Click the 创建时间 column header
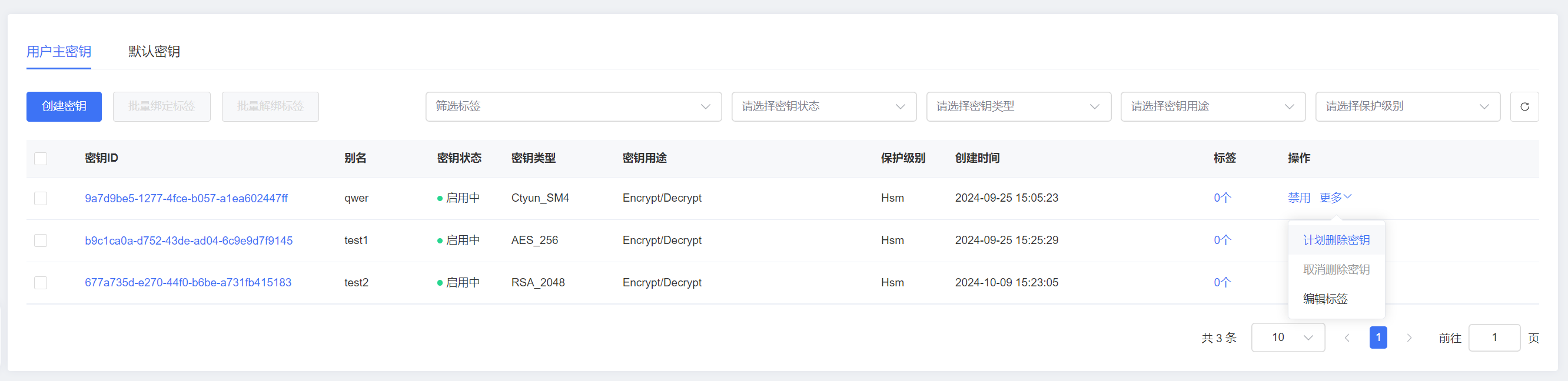Screen dimensions: 1568x381 pyautogui.click(x=977, y=158)
